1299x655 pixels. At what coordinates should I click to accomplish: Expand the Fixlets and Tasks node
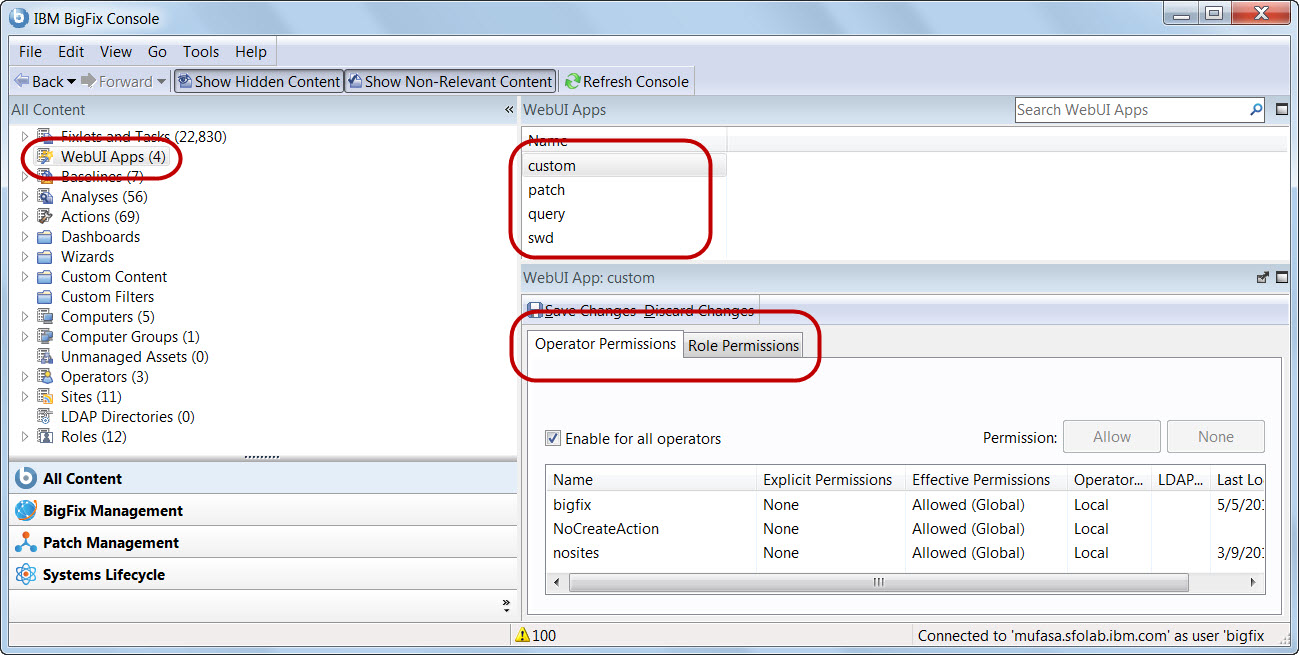coord(25,136)
